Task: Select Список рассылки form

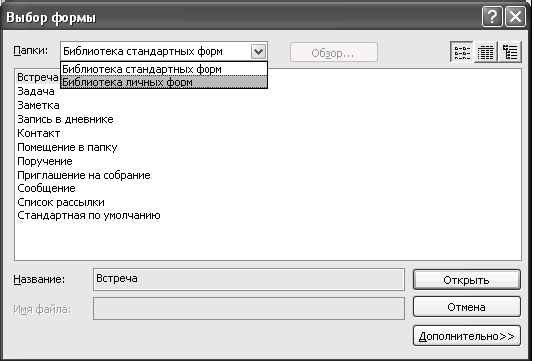Action: pyautogui.click(x=61, y=202)
